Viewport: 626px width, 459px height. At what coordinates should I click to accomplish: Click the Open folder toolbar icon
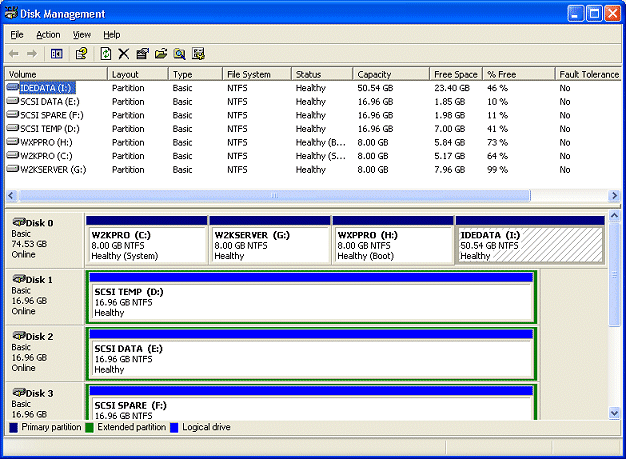point(161,53)
